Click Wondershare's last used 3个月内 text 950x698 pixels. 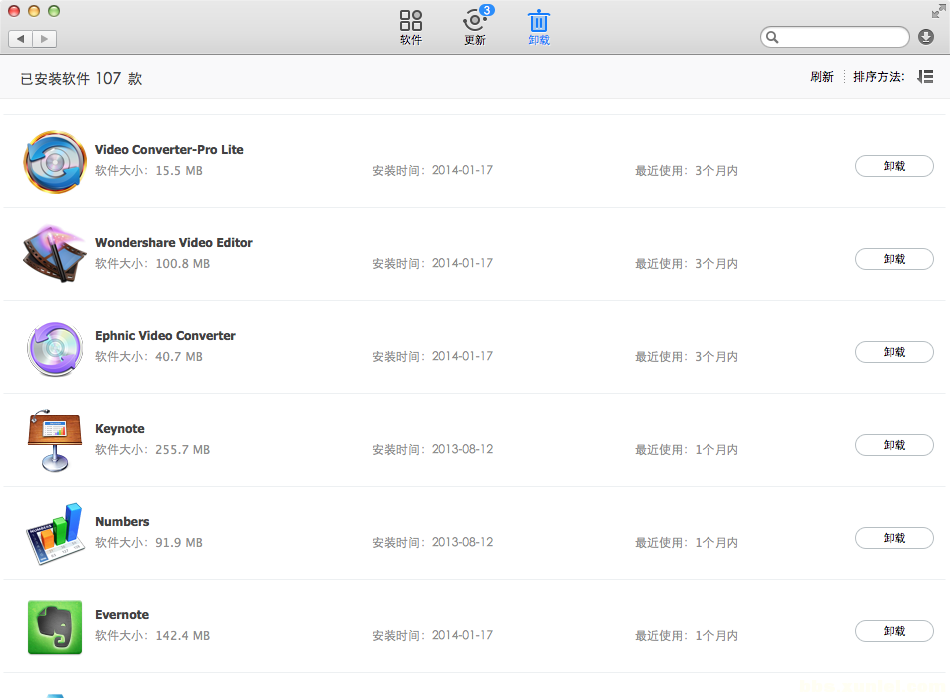[x=717, y=264]
